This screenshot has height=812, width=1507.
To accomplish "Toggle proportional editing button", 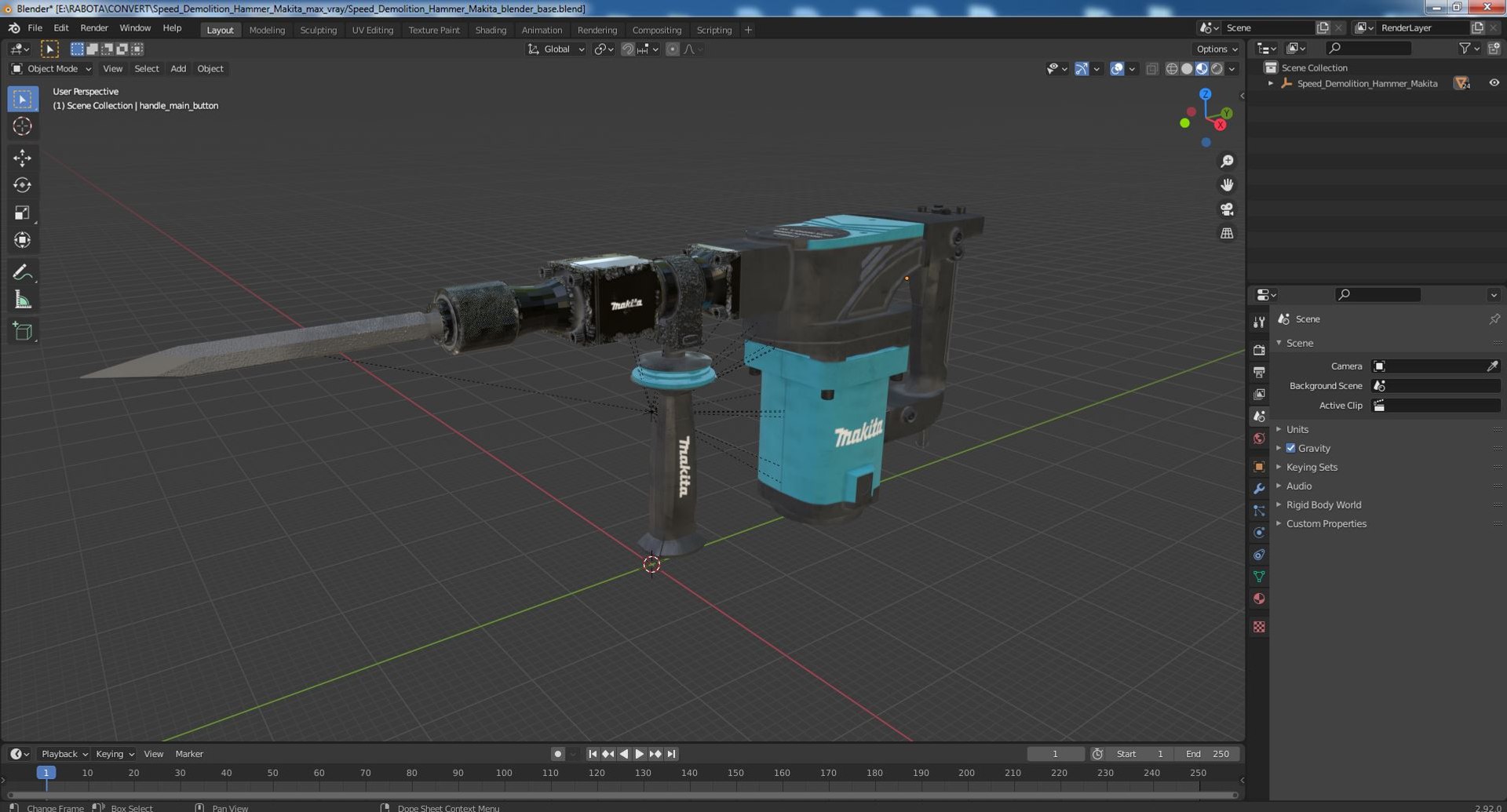I will click(x=673, y=49).
